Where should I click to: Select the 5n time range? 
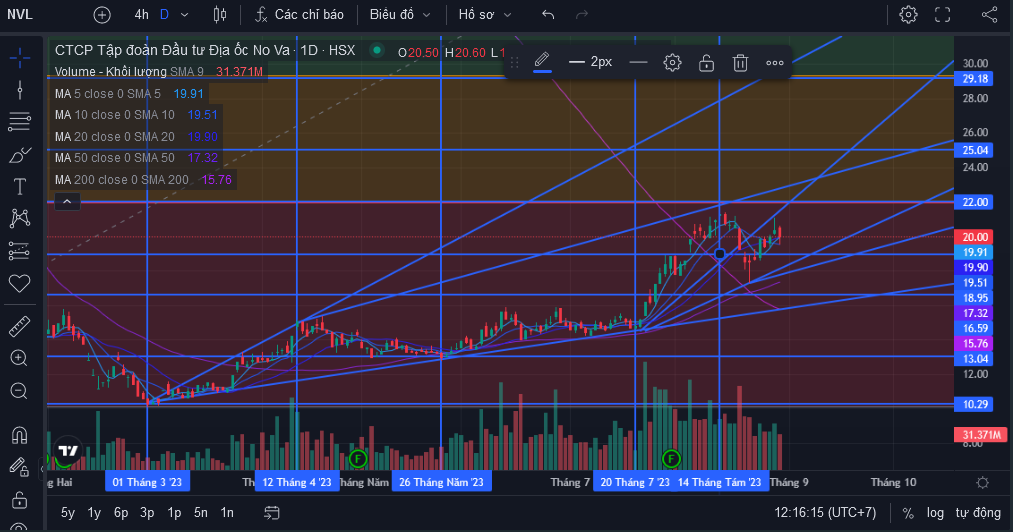click(201, 513)
